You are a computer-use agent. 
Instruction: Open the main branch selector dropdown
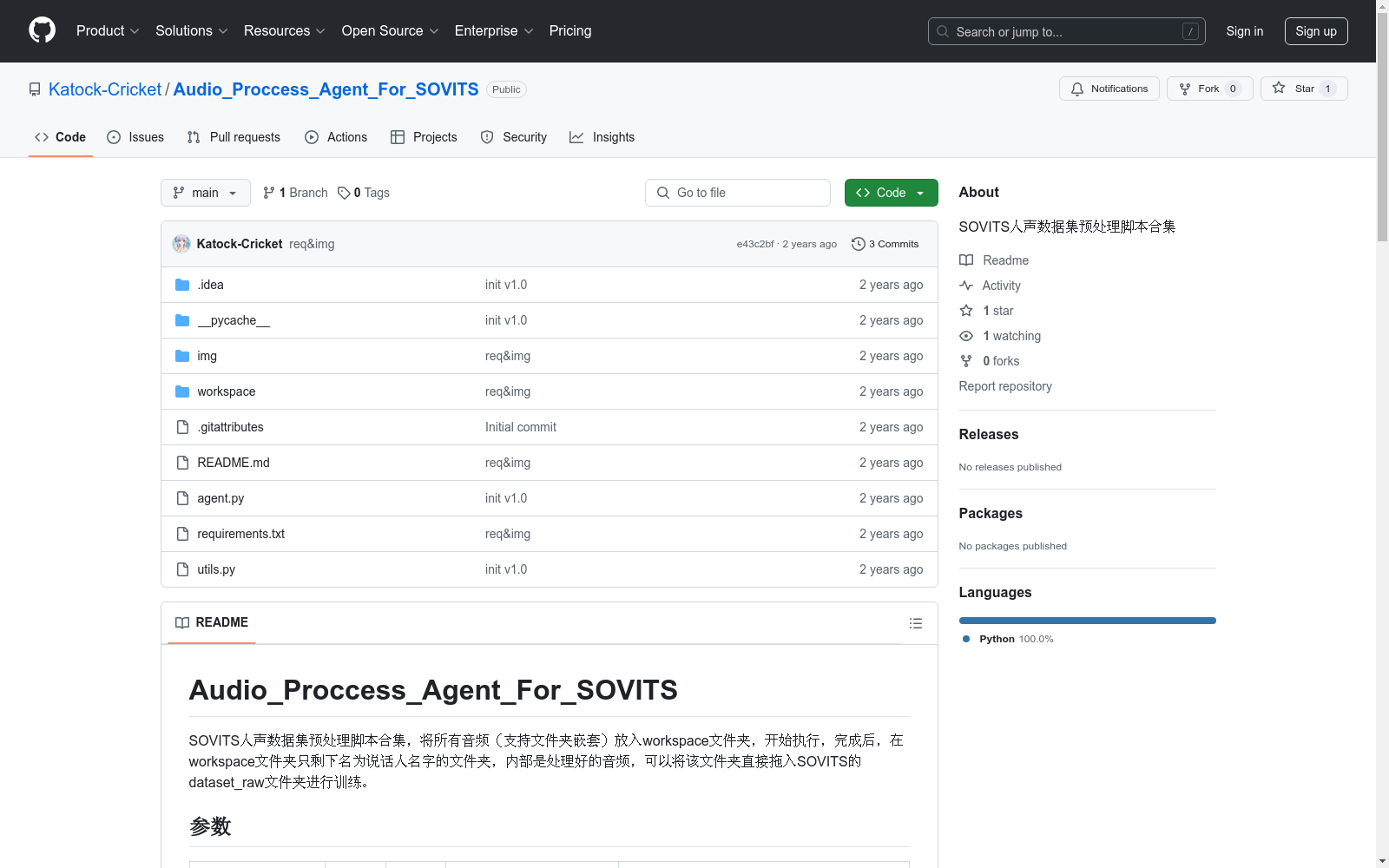point(206,193)
